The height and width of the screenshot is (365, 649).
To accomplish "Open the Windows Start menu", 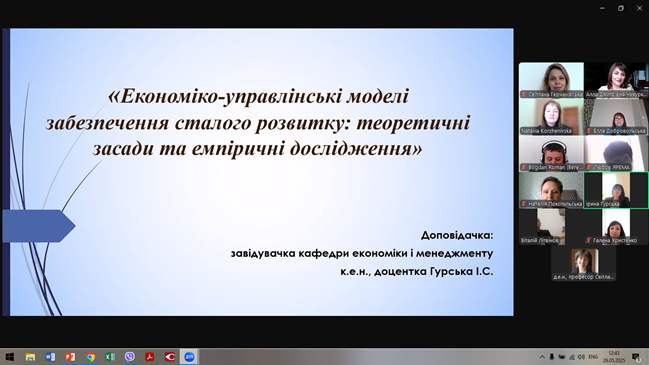I will [x=10, y=357].
